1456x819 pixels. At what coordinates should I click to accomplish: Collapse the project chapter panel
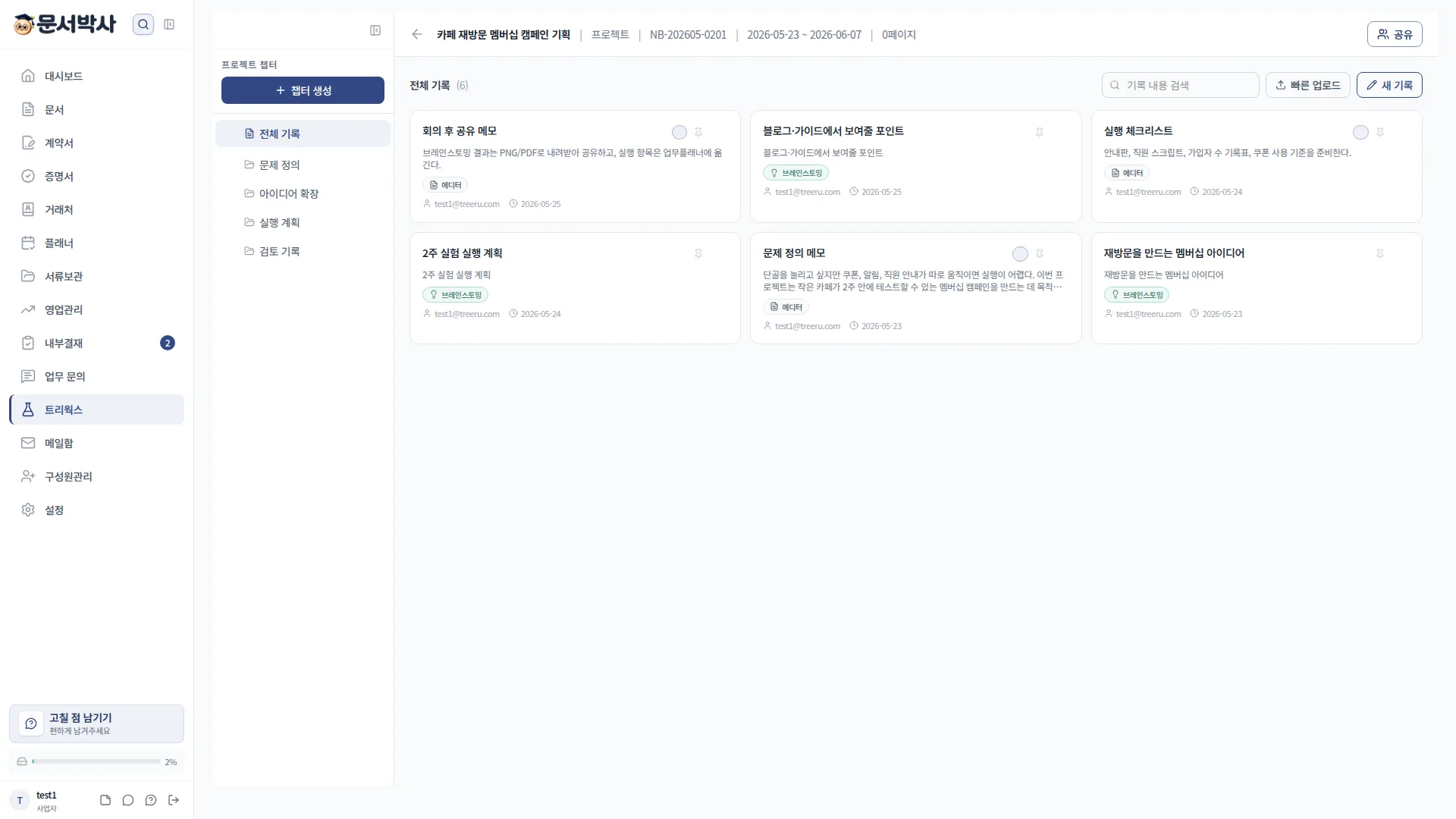tap(375, 30)
